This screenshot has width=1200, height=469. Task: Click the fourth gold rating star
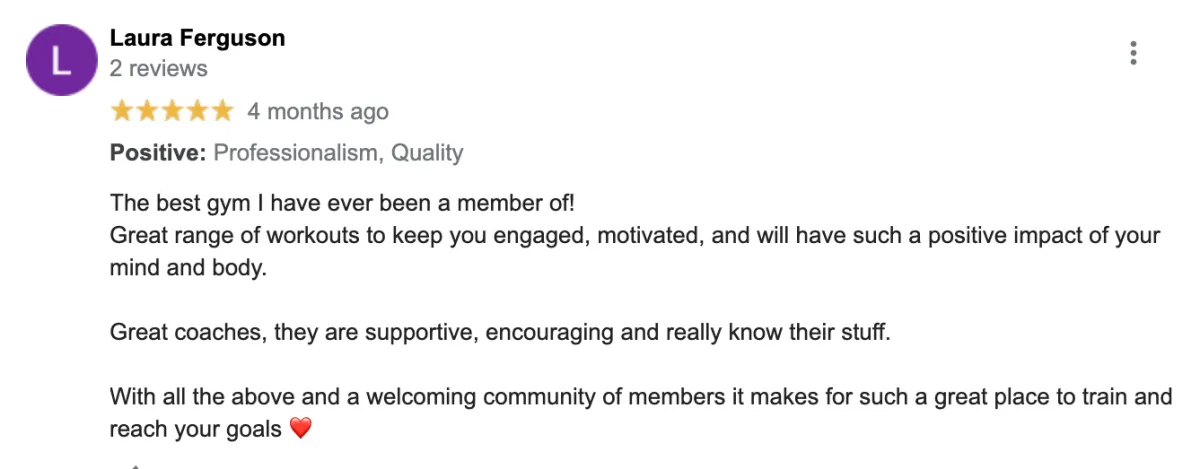[x=197, y=111]
